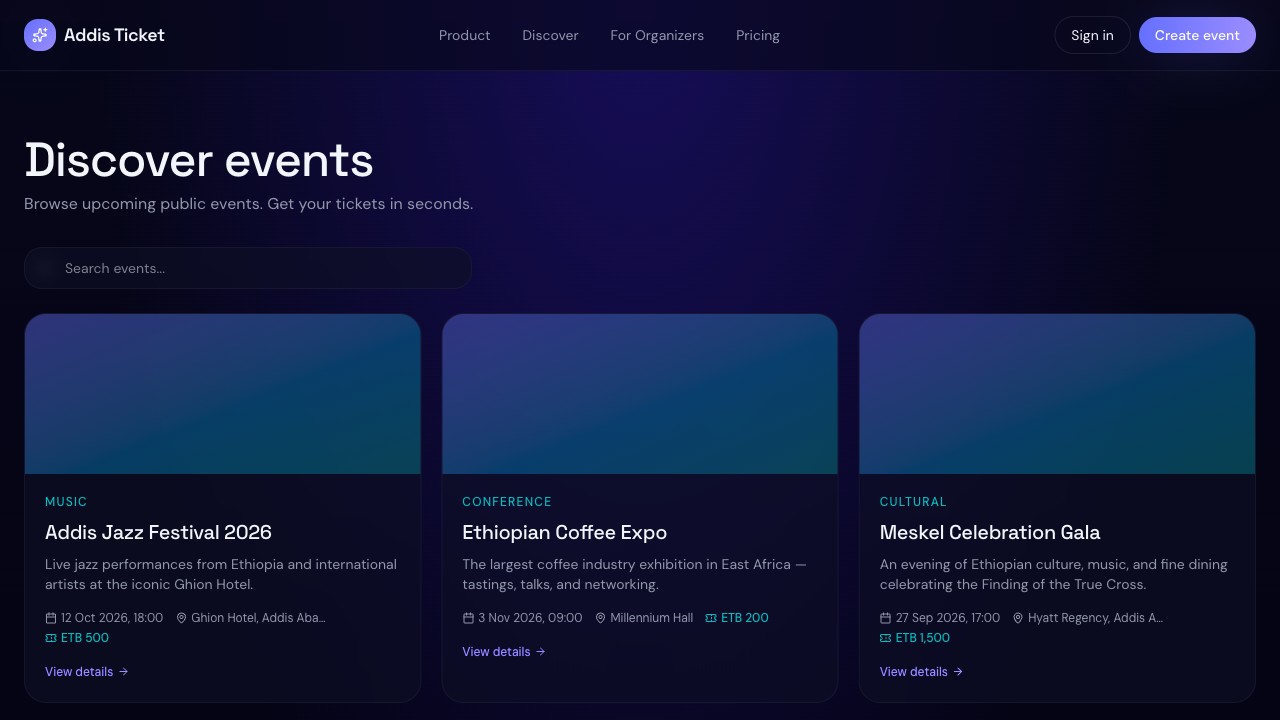Click ticket icon next to ETB 200
This screenshot has height=720, width=1280.
coord(711,618)
